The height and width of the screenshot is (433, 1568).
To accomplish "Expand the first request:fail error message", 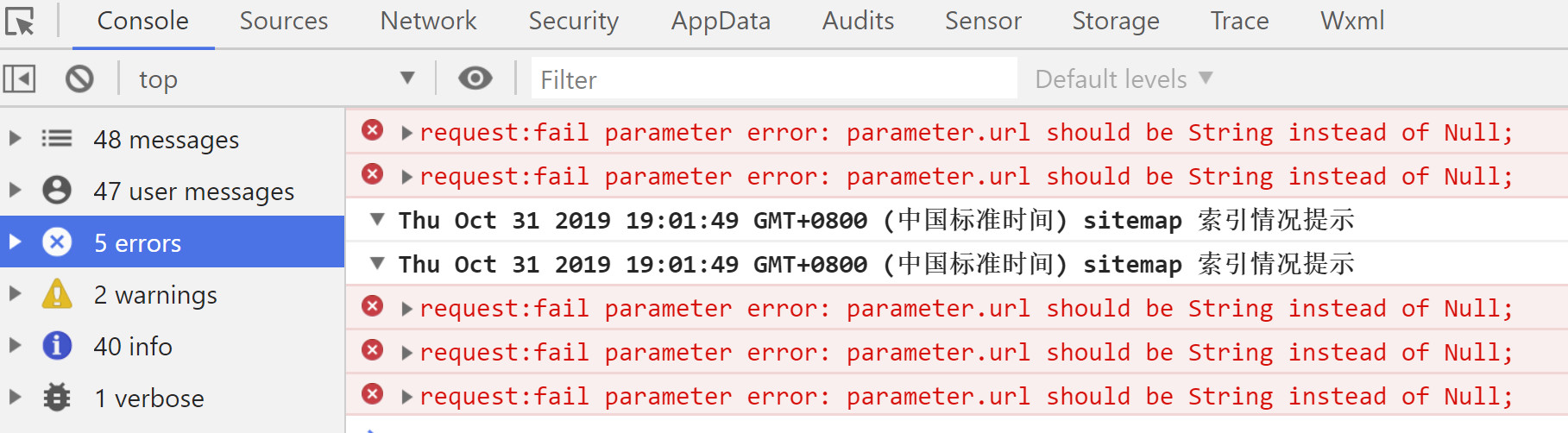I will 406,133.
